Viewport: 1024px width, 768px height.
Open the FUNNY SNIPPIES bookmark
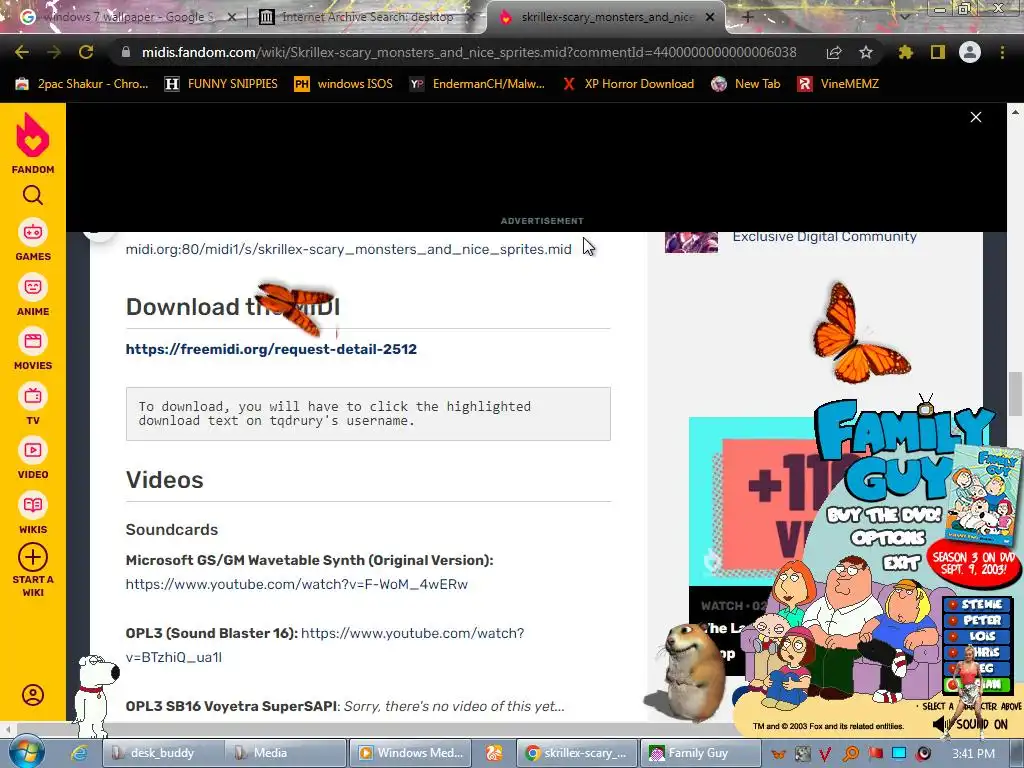pyautogui.click(x=221, y=84)
